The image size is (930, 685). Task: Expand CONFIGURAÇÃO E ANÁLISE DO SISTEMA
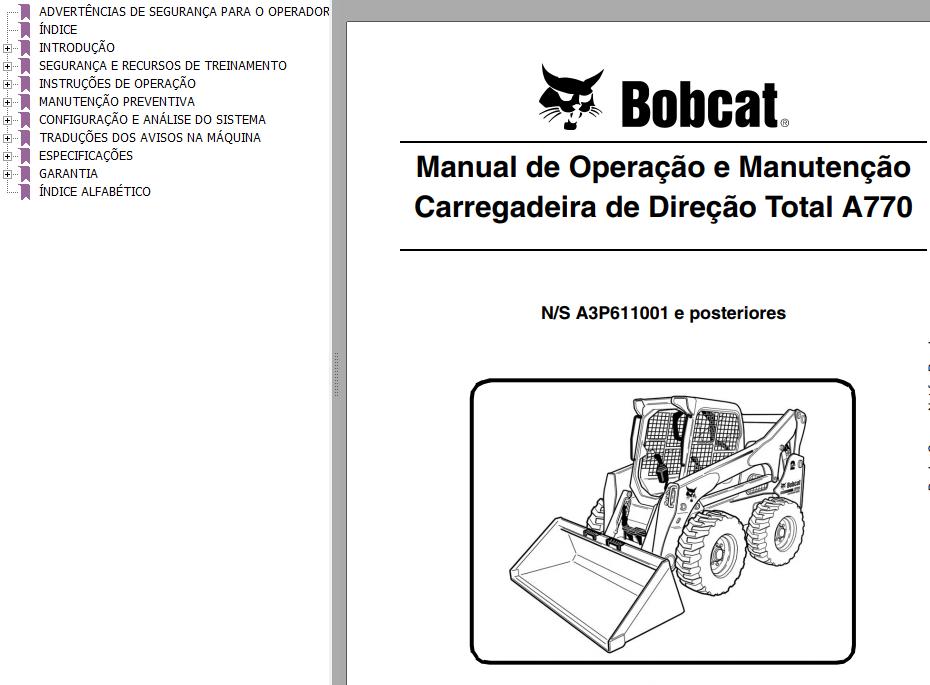point(7,120)
